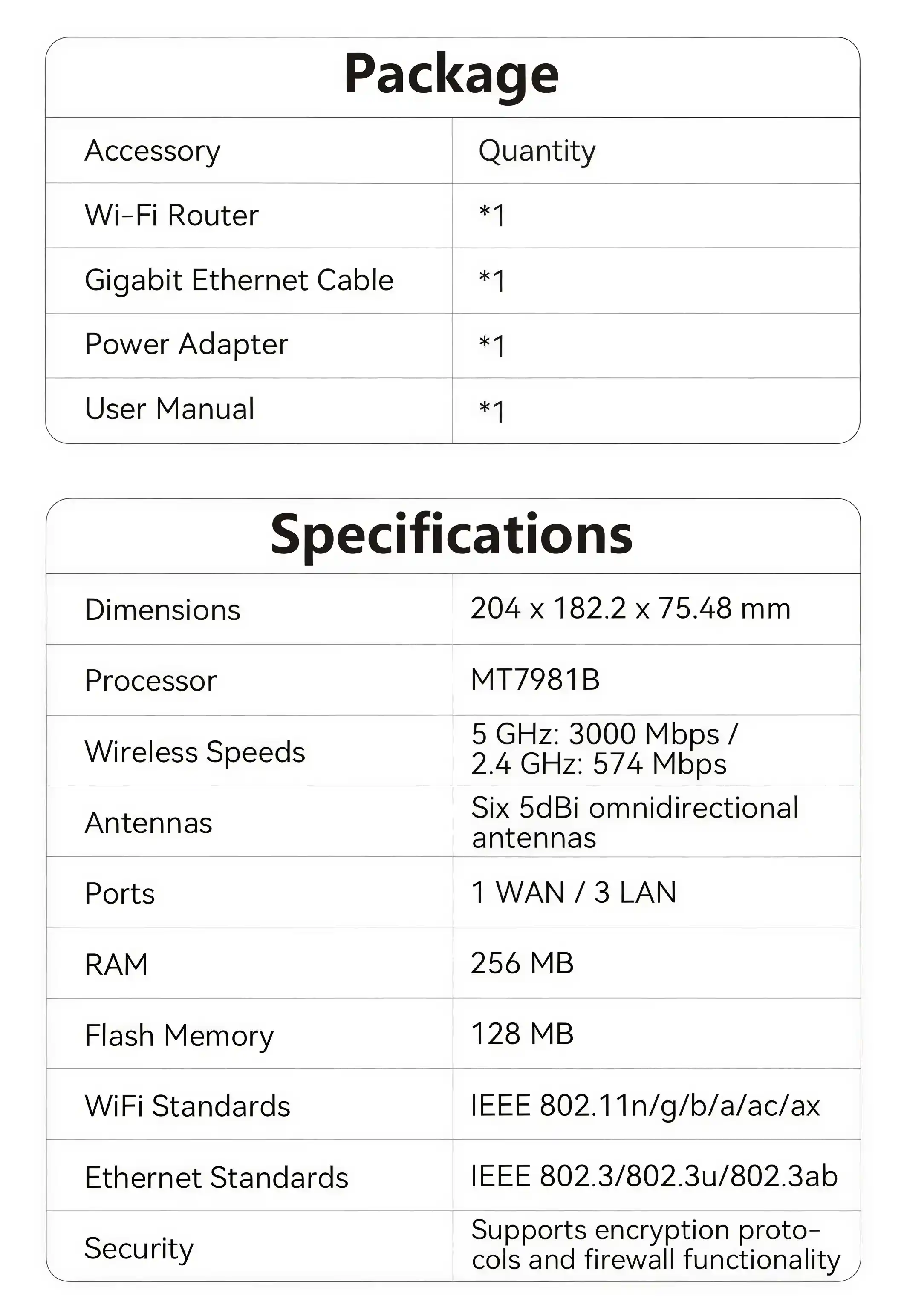Click the 256 MB RAM value

click(522, 963)
